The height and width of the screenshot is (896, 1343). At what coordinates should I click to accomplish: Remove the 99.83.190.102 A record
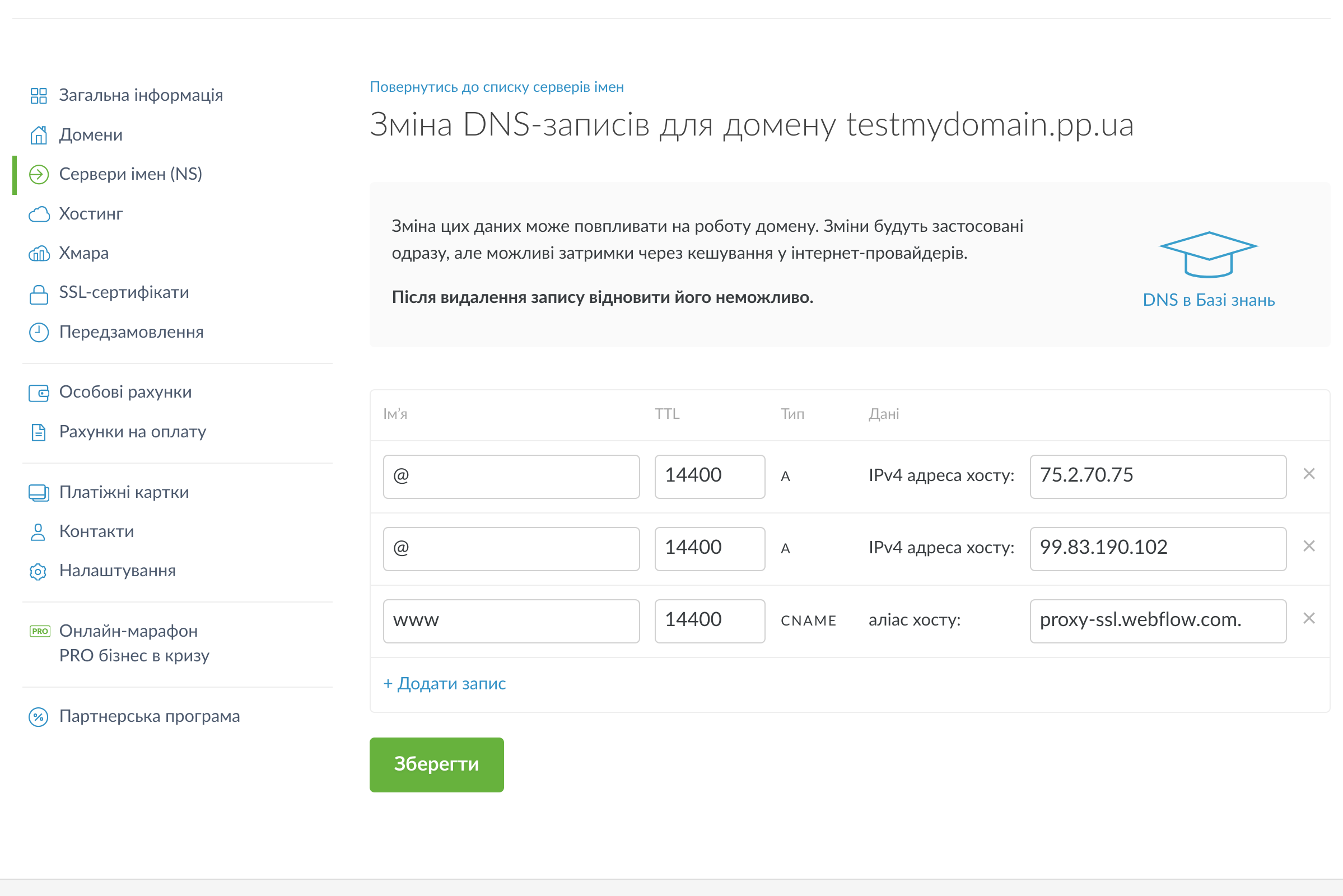[1308, 547]
